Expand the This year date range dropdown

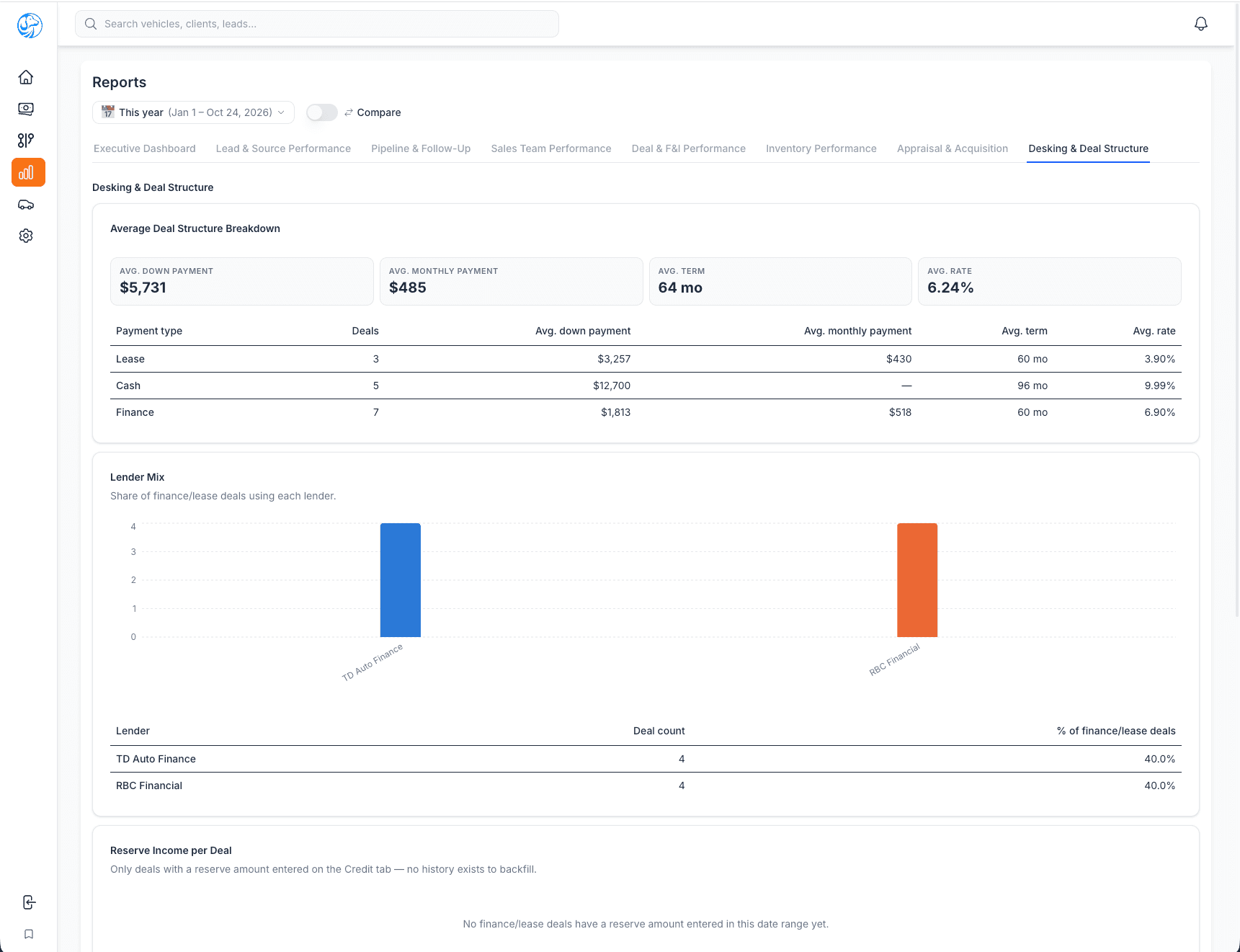[x=193, y=112]
